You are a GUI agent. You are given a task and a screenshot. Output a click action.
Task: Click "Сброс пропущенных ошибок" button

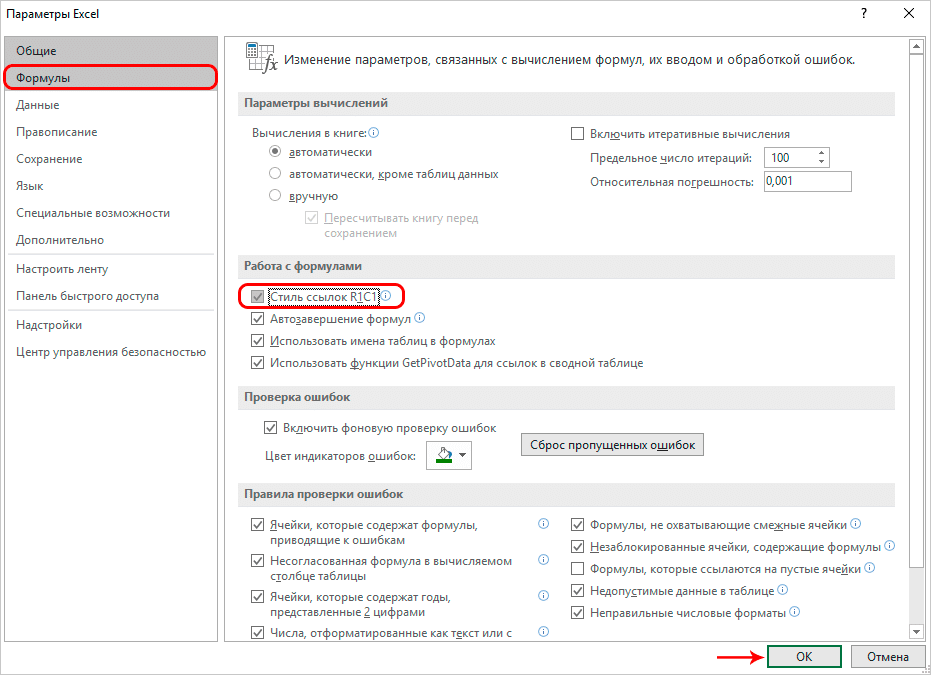pos(612,445)
